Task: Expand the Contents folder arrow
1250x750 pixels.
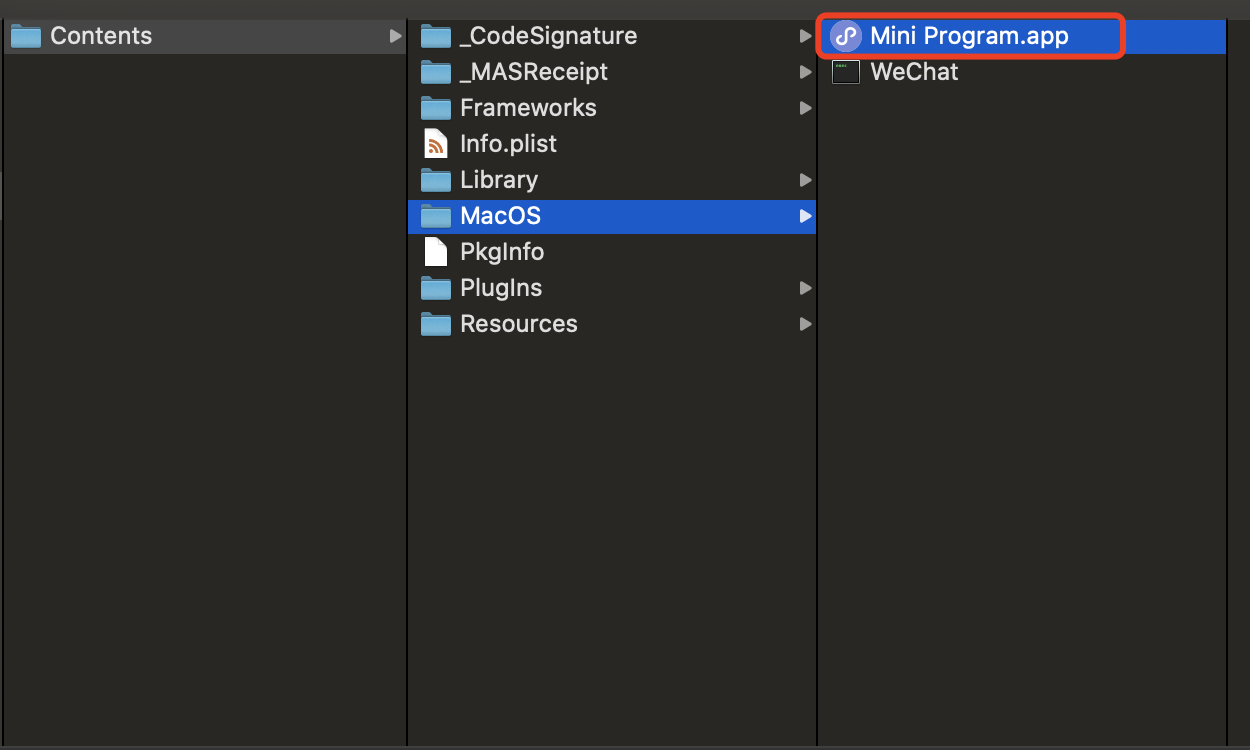Action: [396, 36]
